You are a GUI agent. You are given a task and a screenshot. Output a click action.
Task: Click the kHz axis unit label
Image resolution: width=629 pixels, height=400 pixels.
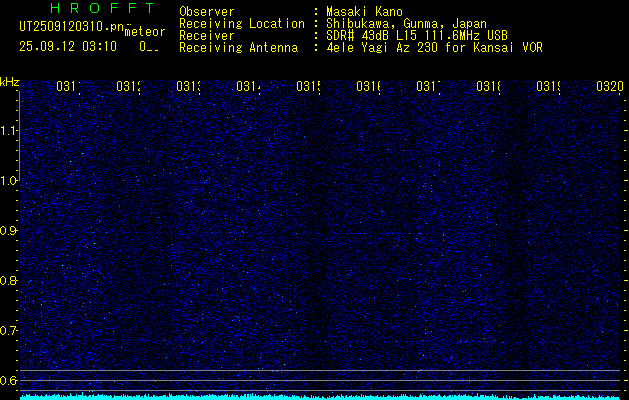pyautogui.click(x=10, y=83)
